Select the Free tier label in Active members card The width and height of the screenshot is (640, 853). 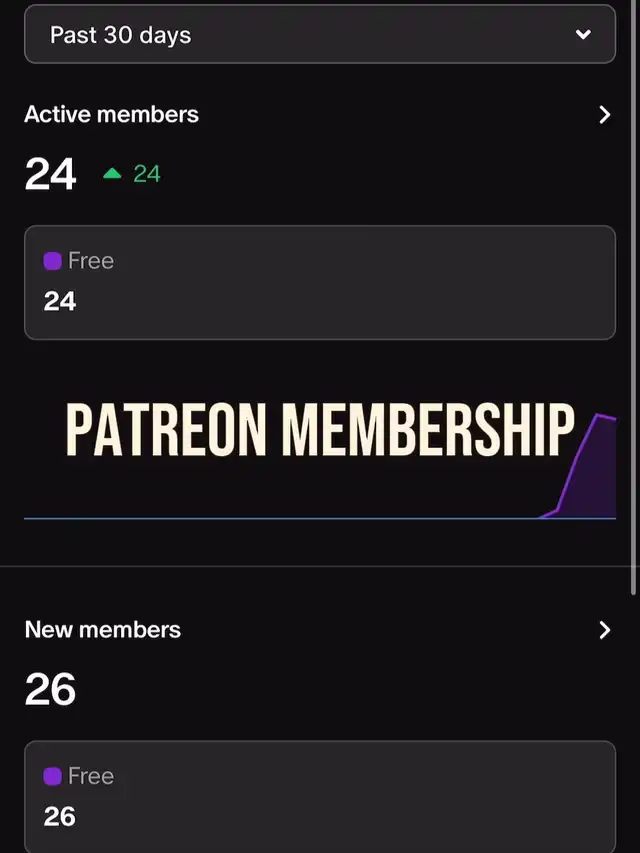(91, 261)
